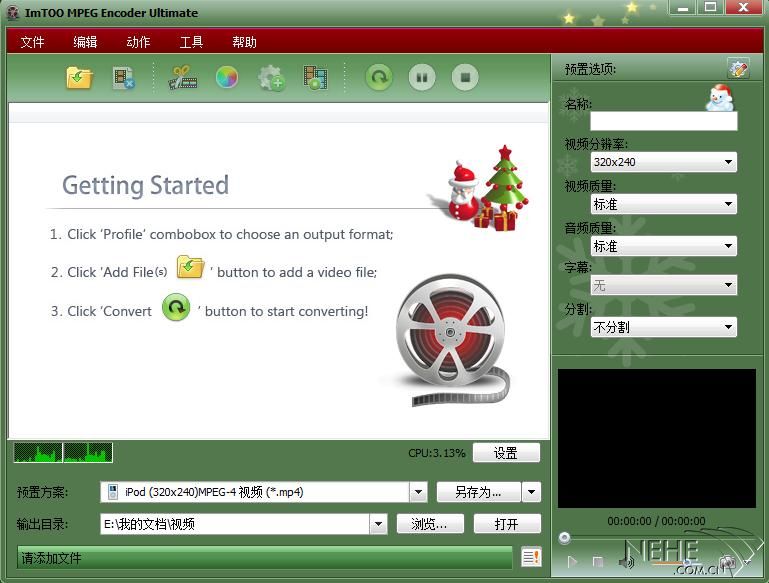Open the 分割 不分割 dropdown
This screenshot has width=769, height=583.
[x=663, y=327]
